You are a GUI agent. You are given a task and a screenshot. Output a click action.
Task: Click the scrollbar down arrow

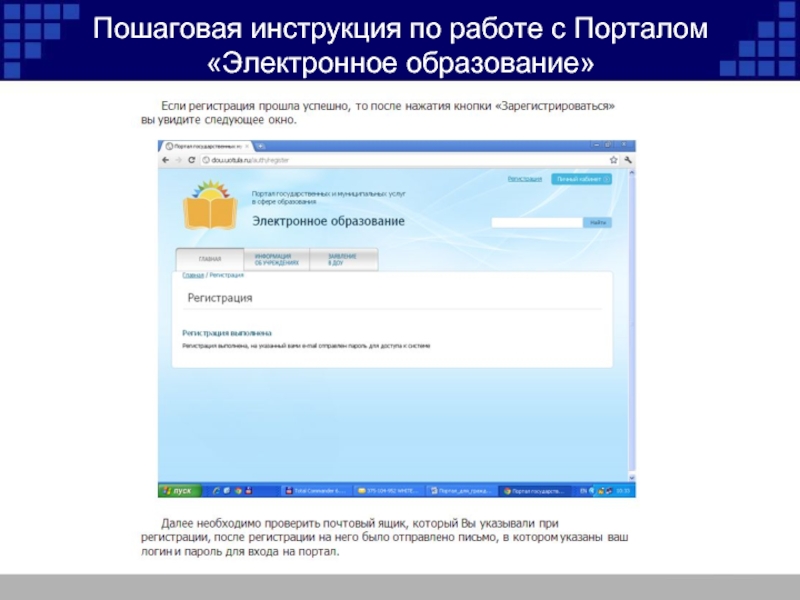tap(632, 478)
